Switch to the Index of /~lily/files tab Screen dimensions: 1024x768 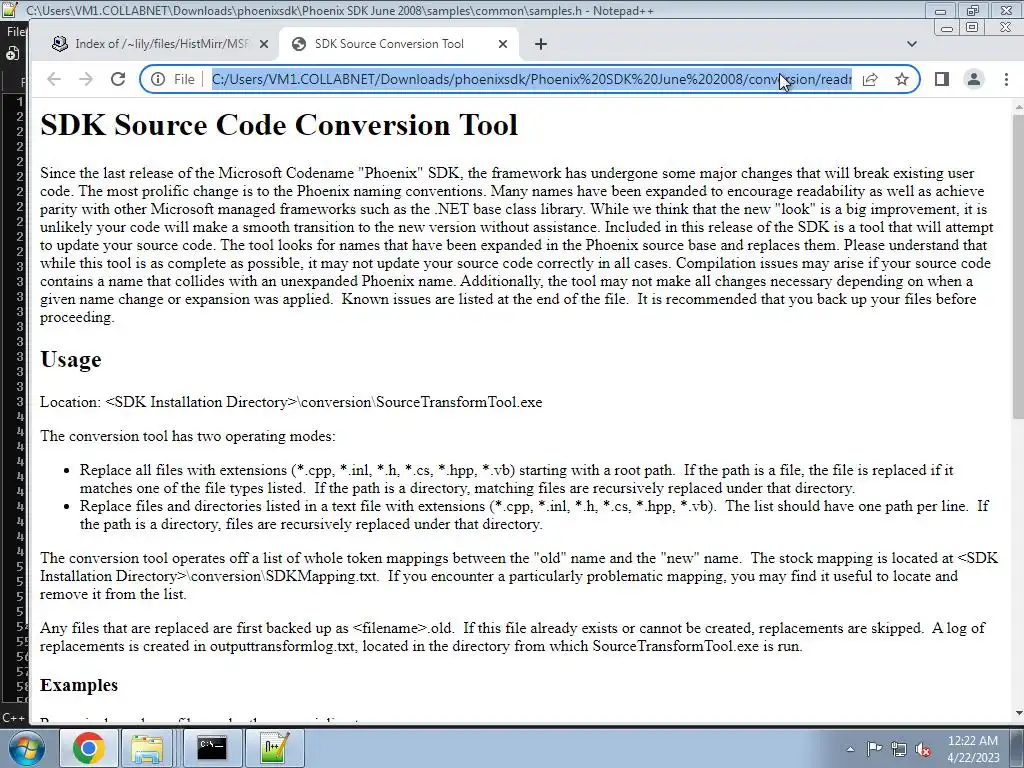pyautogui.click(x=160, y=44)
